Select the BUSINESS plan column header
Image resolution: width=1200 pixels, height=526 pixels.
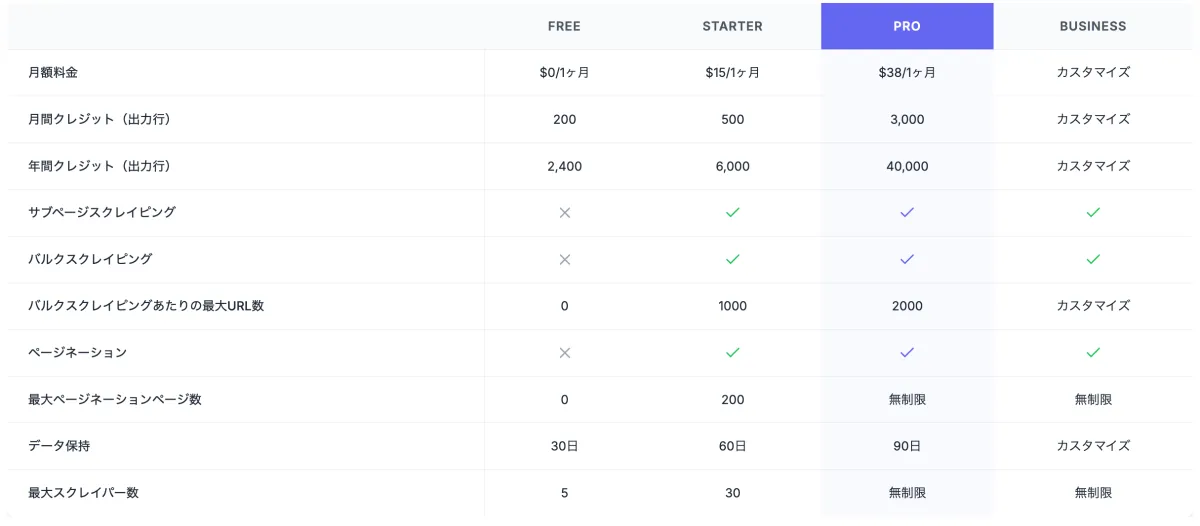(1093, 26)
